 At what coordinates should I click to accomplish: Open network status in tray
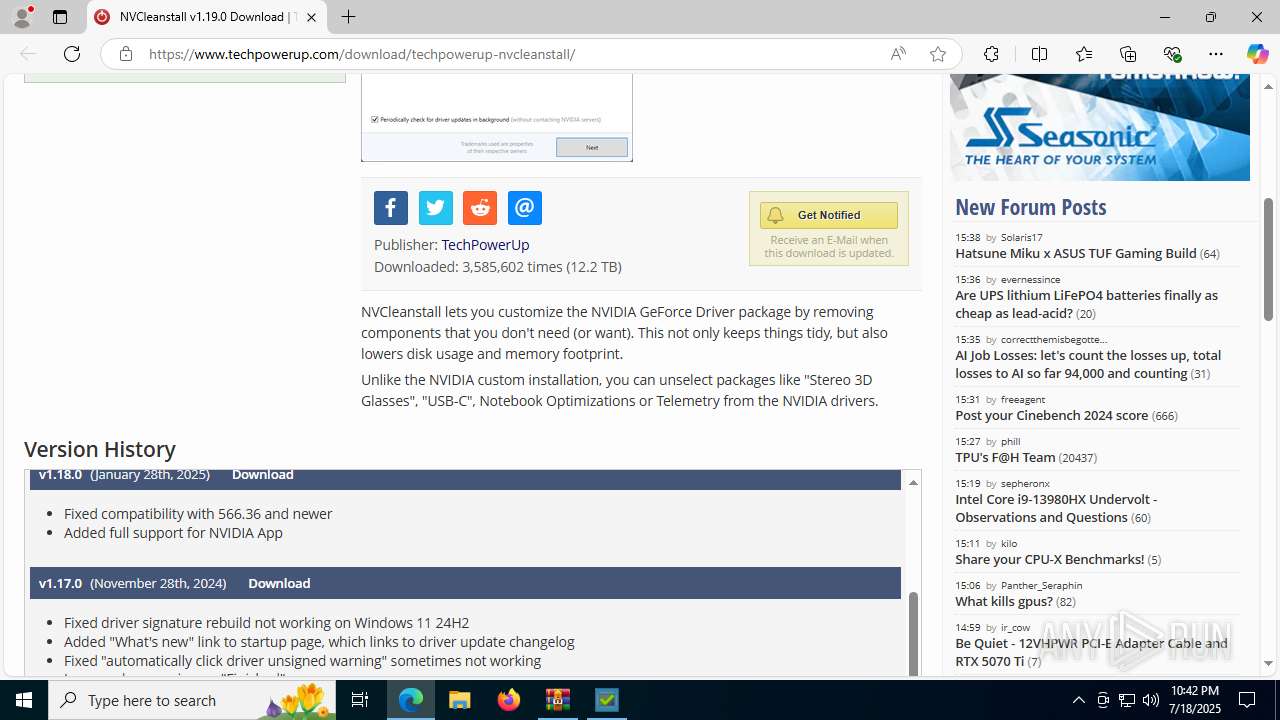tap(1127, 700)
